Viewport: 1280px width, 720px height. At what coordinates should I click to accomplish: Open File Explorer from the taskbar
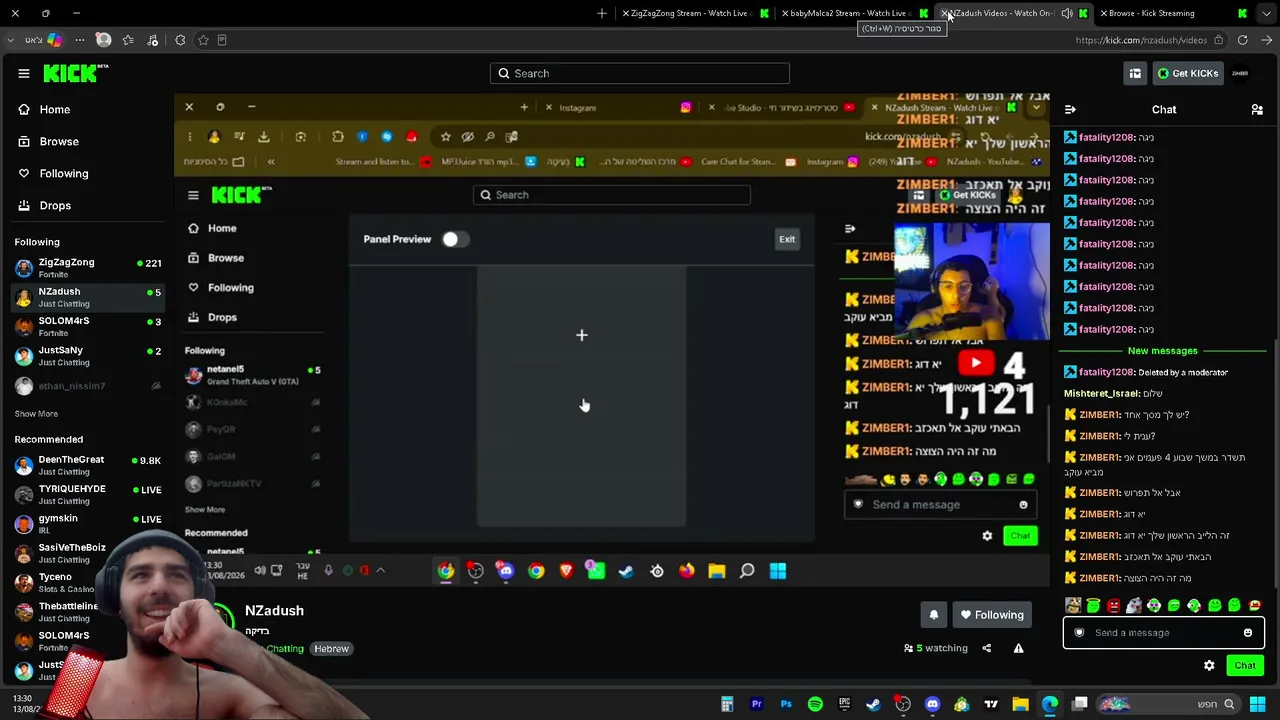(x=1020, y=705)
